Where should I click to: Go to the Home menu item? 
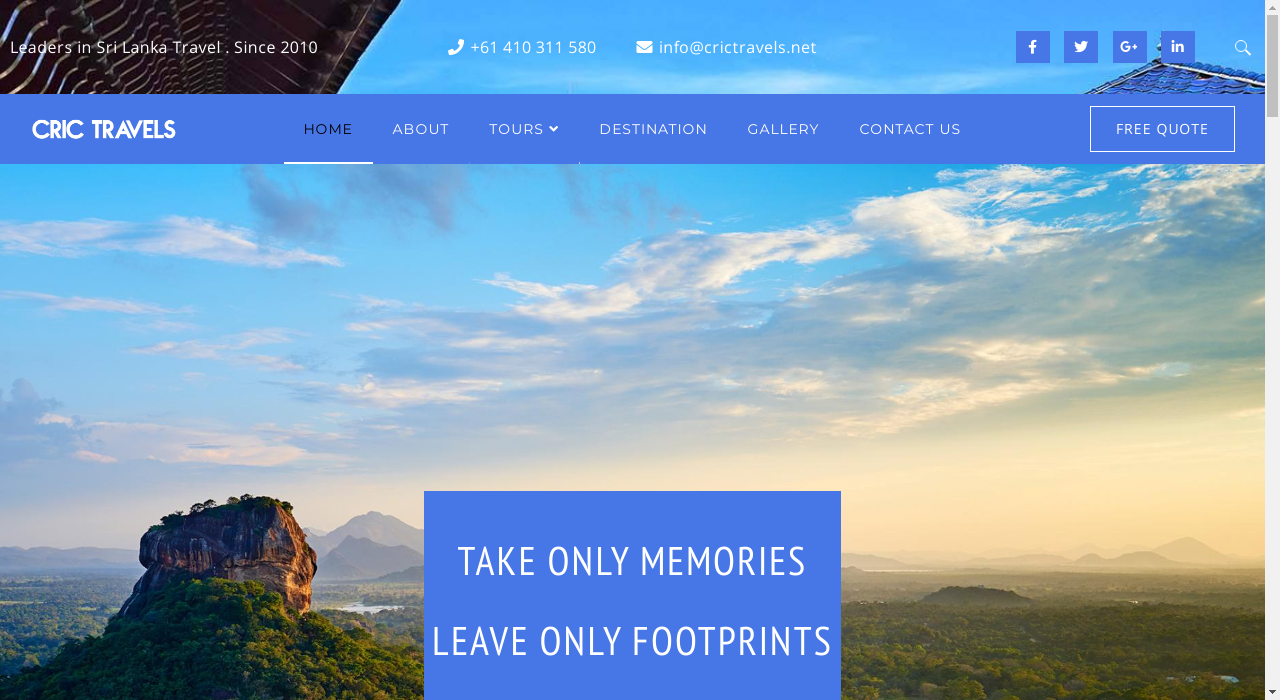point(328,129)
